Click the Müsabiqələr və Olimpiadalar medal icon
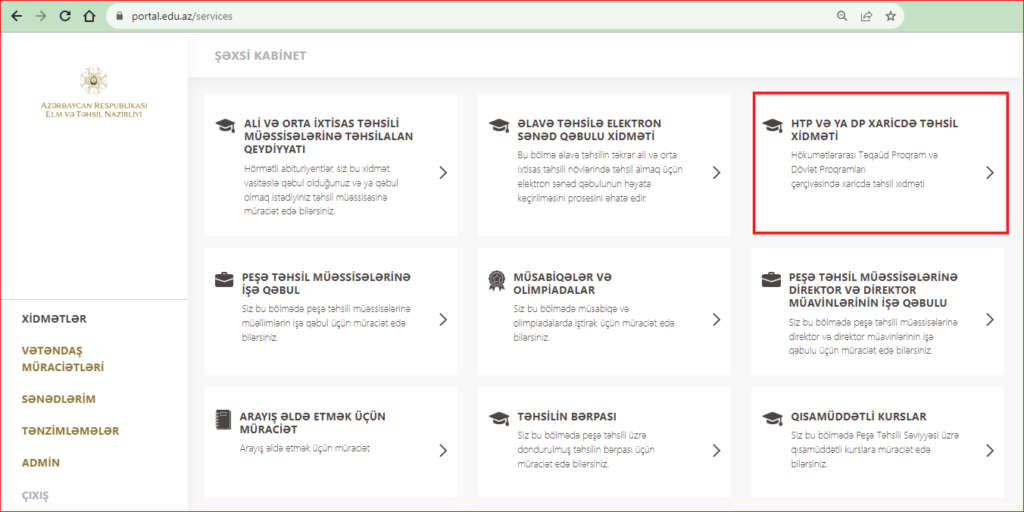 (x=496, y=279)
